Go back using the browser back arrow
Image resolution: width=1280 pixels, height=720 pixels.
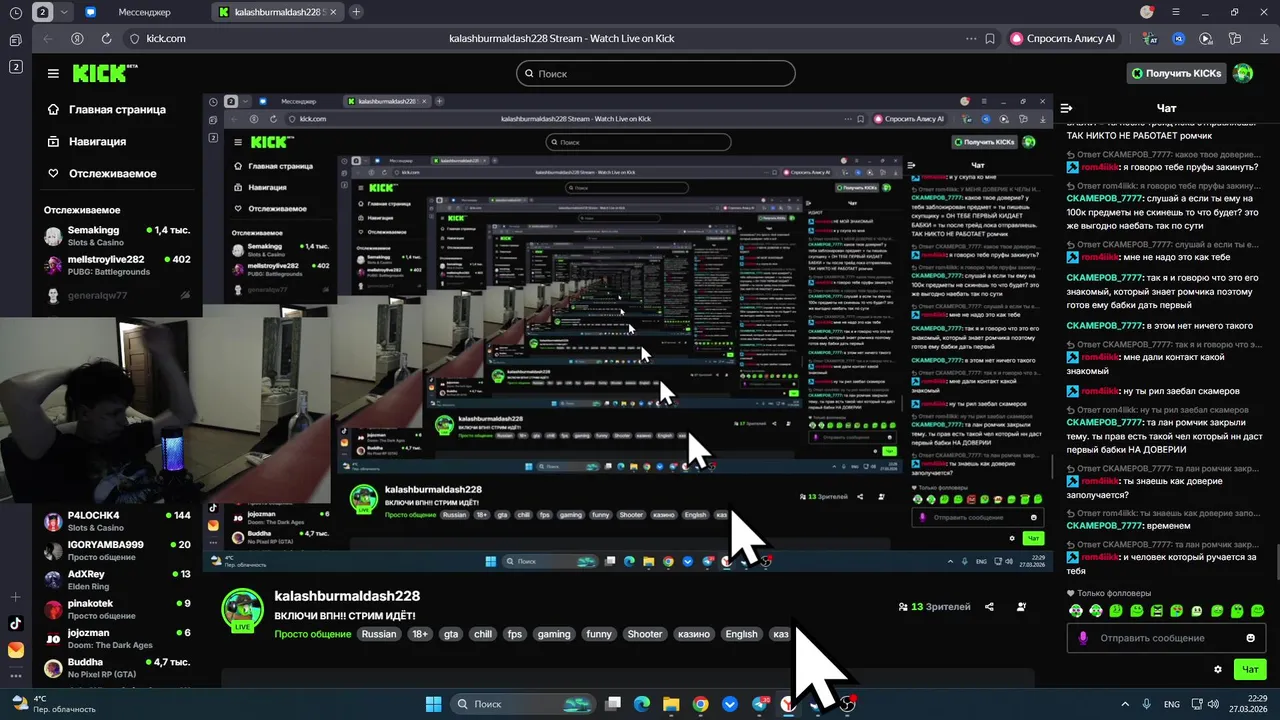[48, 38]
